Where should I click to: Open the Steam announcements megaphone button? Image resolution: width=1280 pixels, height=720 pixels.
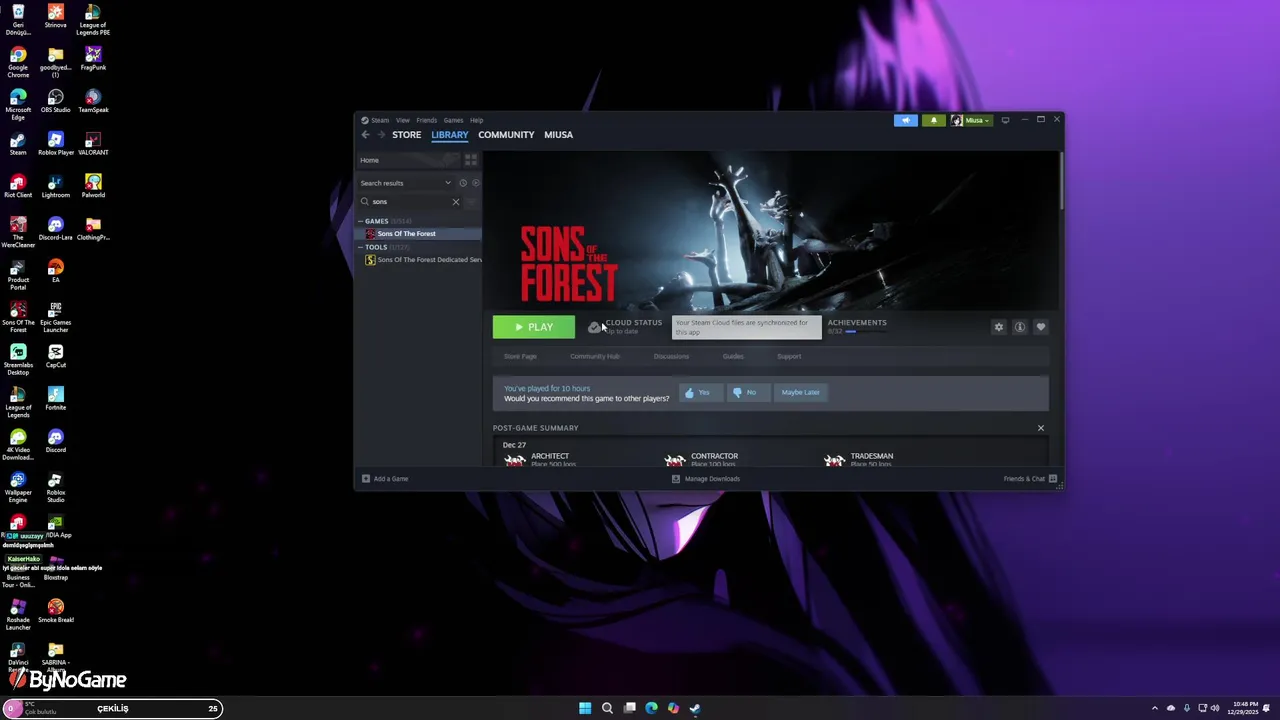point(905,120)
